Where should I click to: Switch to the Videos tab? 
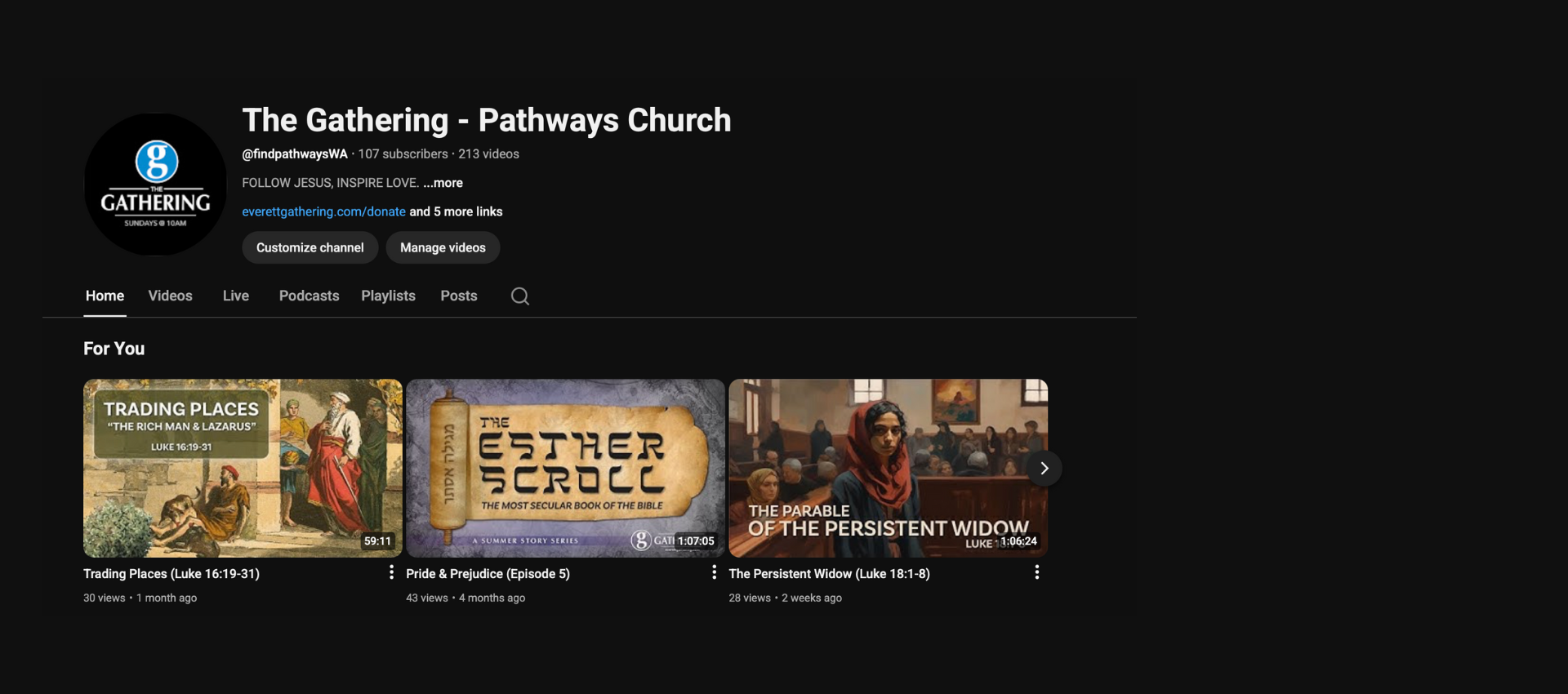click(x=170, y=296)
